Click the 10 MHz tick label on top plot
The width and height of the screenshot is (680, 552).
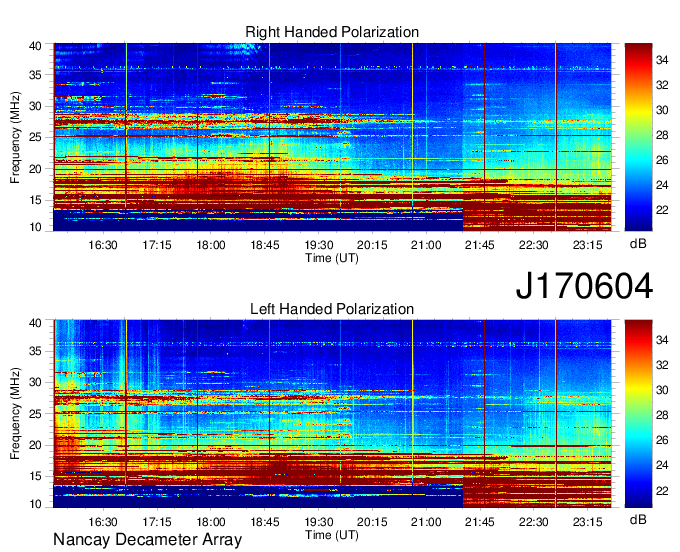pos(35,227)
